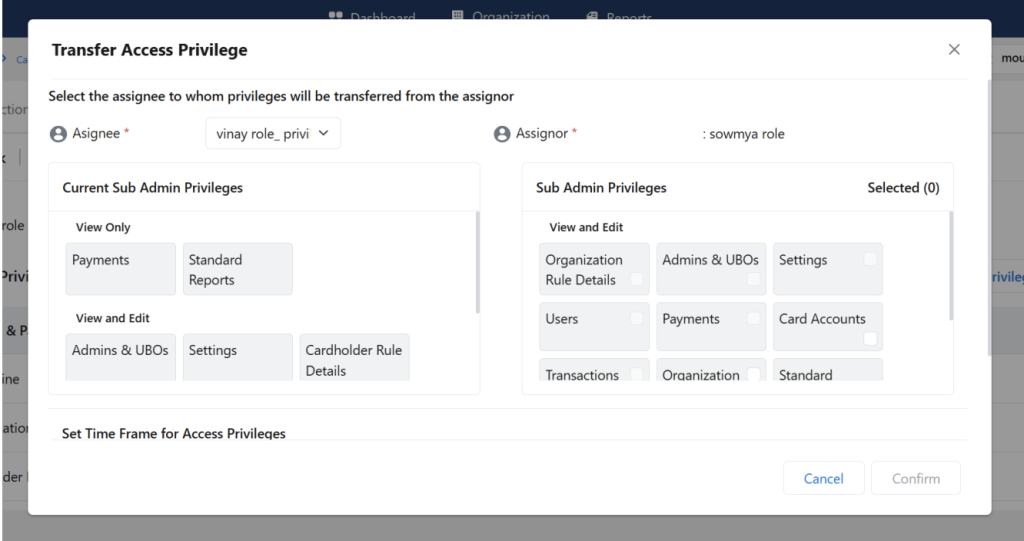Viewport: 1024px width, 541px height.
Task: Open the Dashboard item in top navigation
Action: (371, 17)
